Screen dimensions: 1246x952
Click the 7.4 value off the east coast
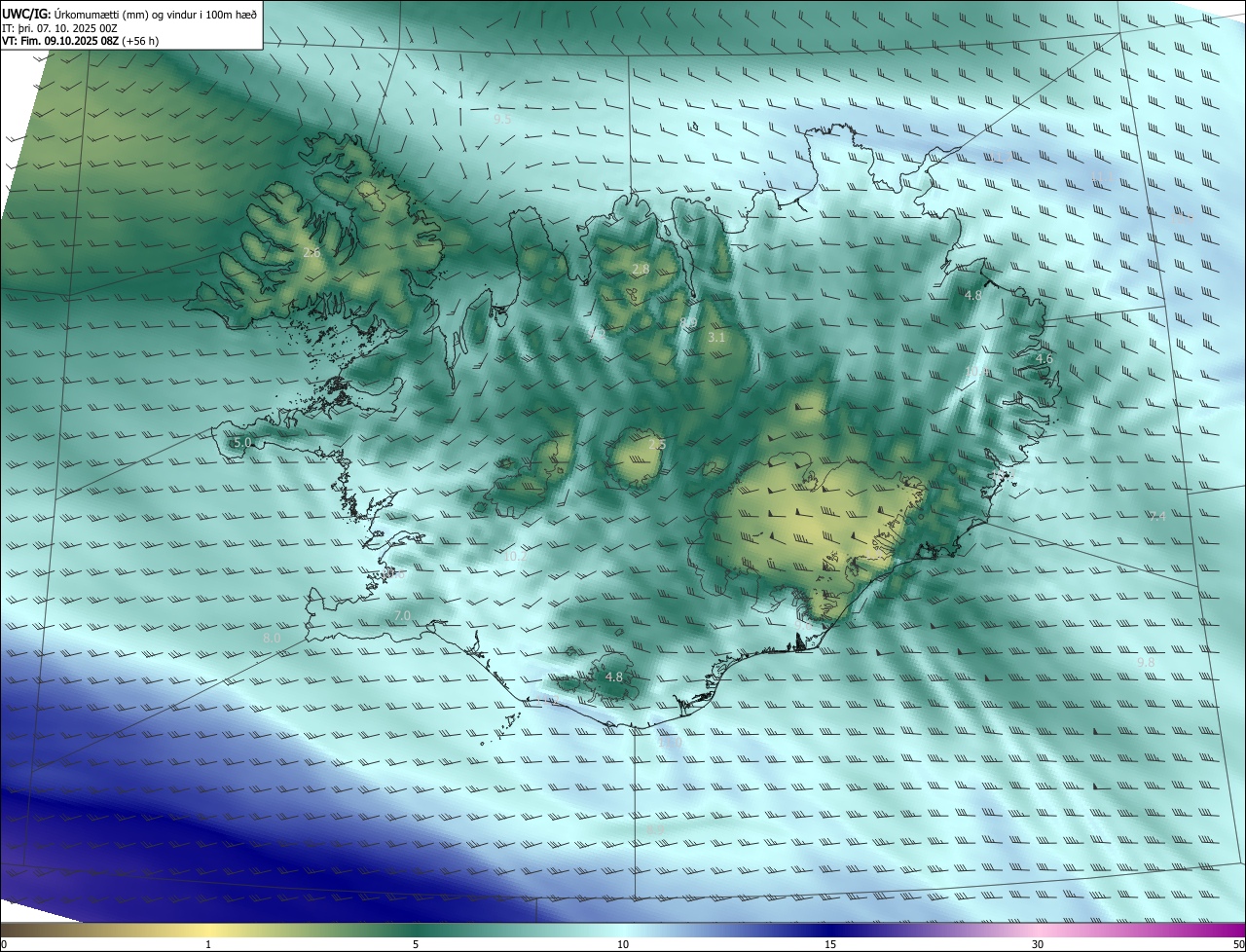tap(1155, 517)
